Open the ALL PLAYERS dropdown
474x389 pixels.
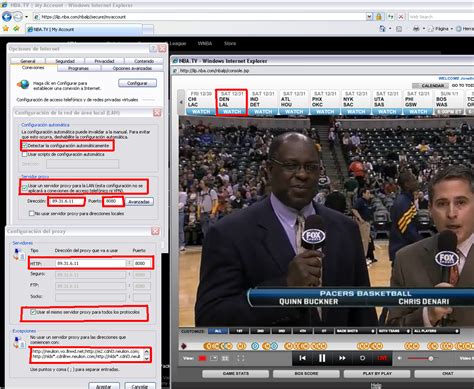436,331
